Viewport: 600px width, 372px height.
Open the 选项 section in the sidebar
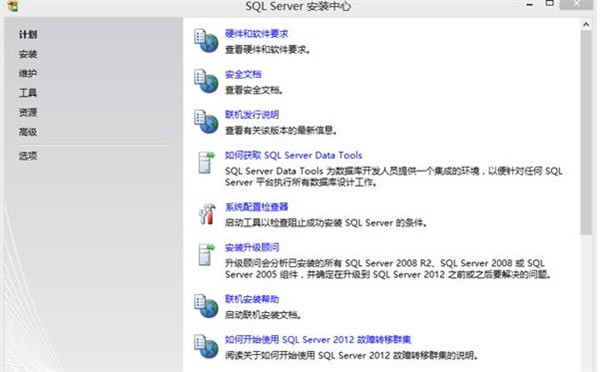click(x=28, y=156)
